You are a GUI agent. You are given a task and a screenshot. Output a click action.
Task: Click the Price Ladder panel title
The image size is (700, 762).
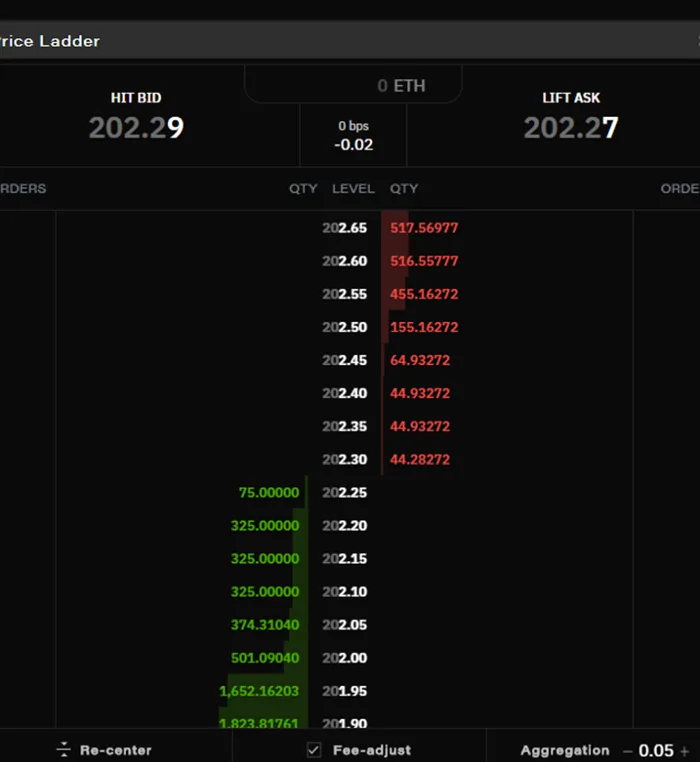[x=50, y=41]
